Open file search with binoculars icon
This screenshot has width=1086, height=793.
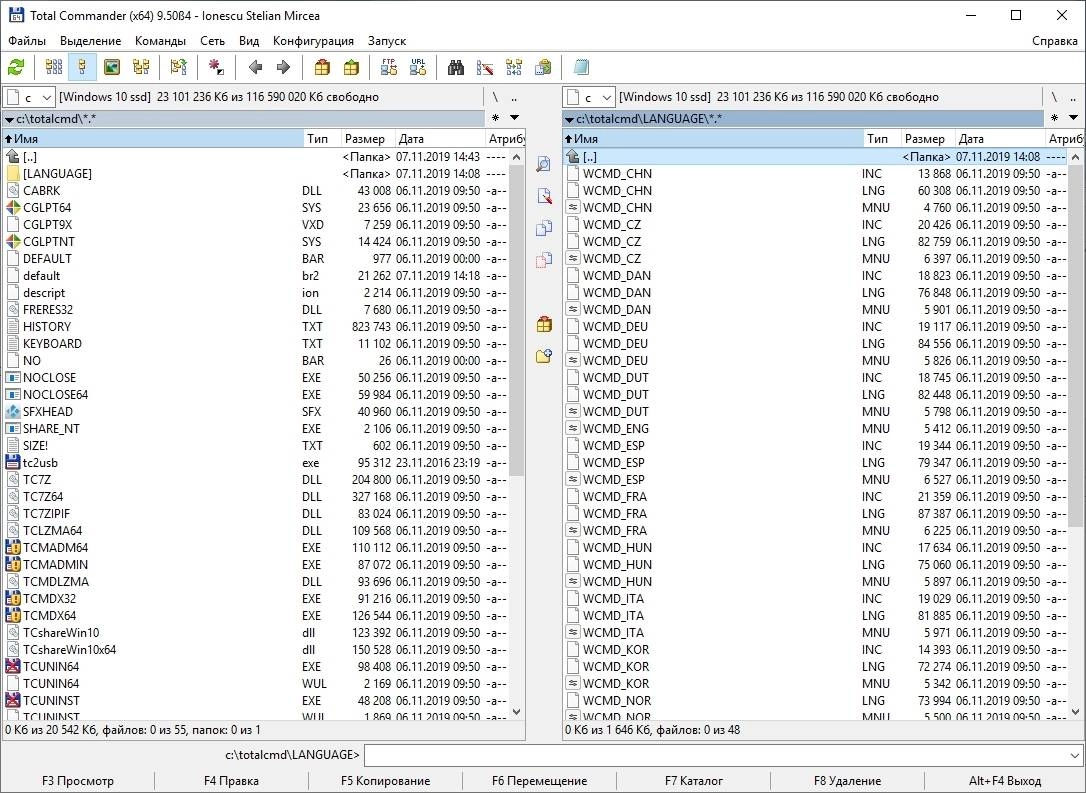[x=456, y=67]
